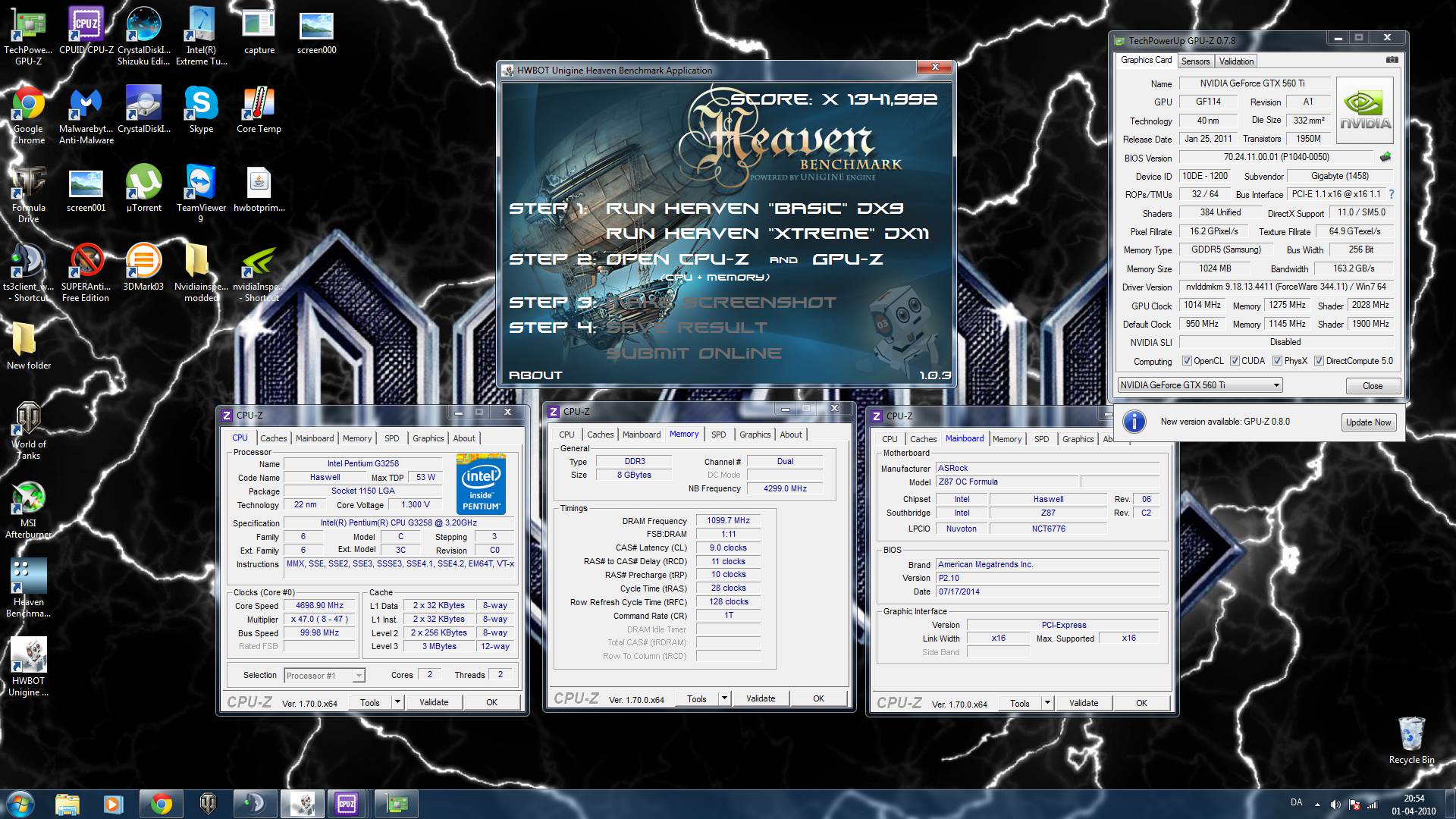Open Windows Explorer from taskbar
1456x819 pixels.
[67, 803]
